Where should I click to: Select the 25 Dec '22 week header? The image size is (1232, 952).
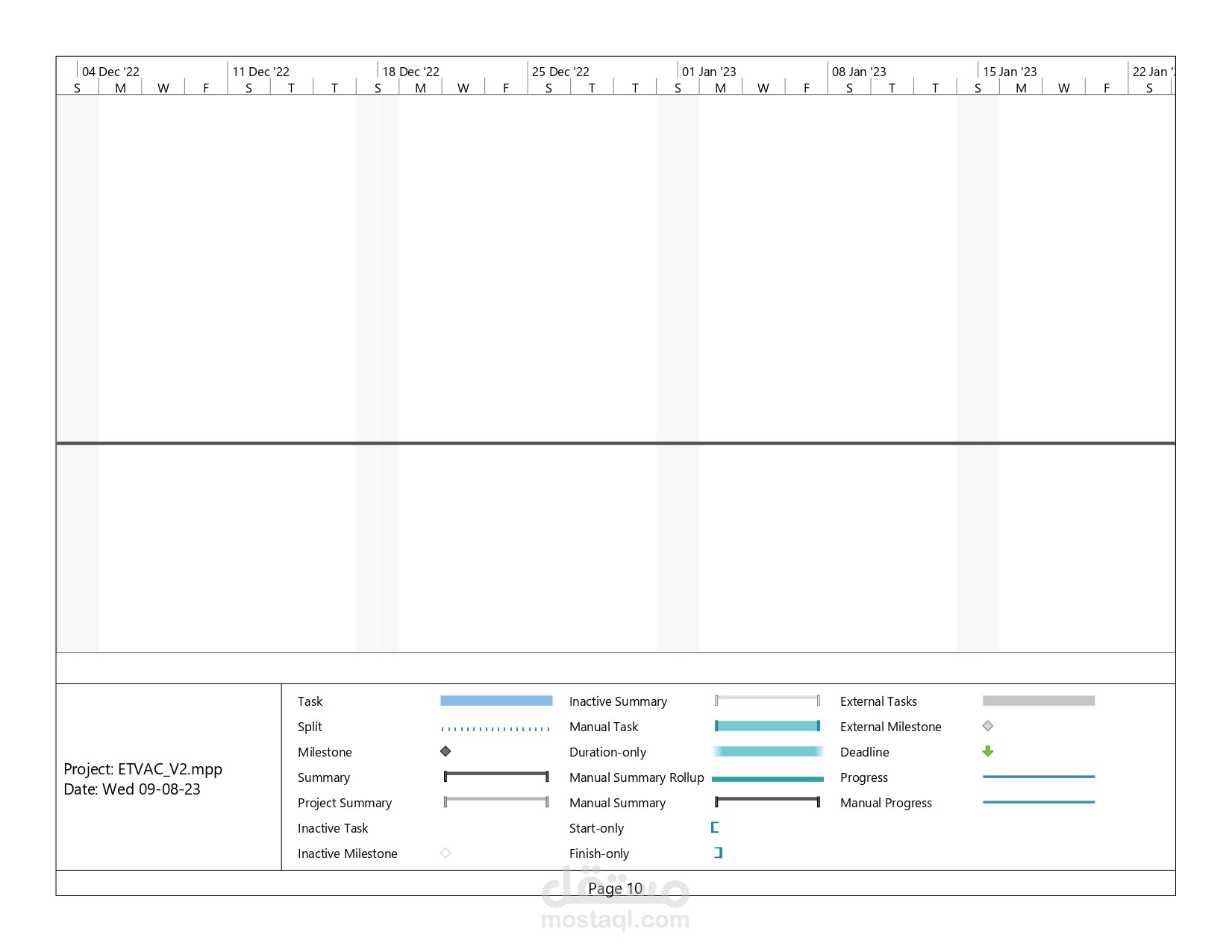coord(560,72)
